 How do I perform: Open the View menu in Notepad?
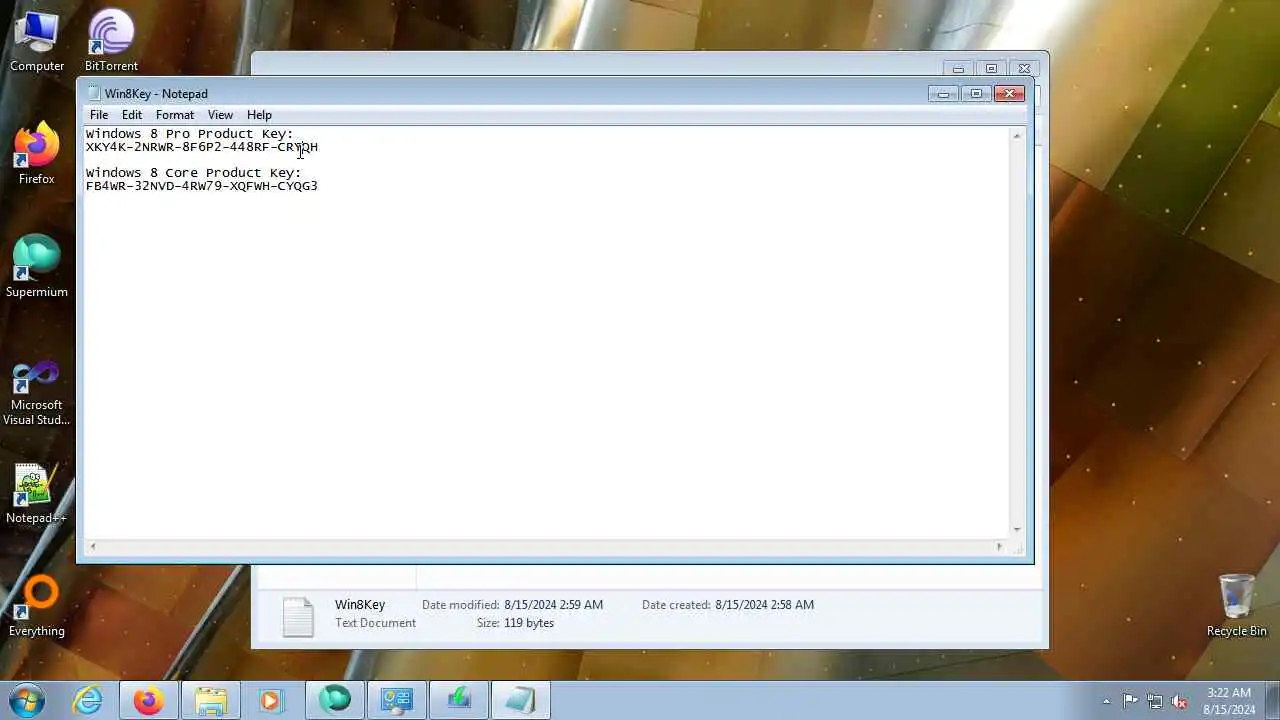point(220,115)
